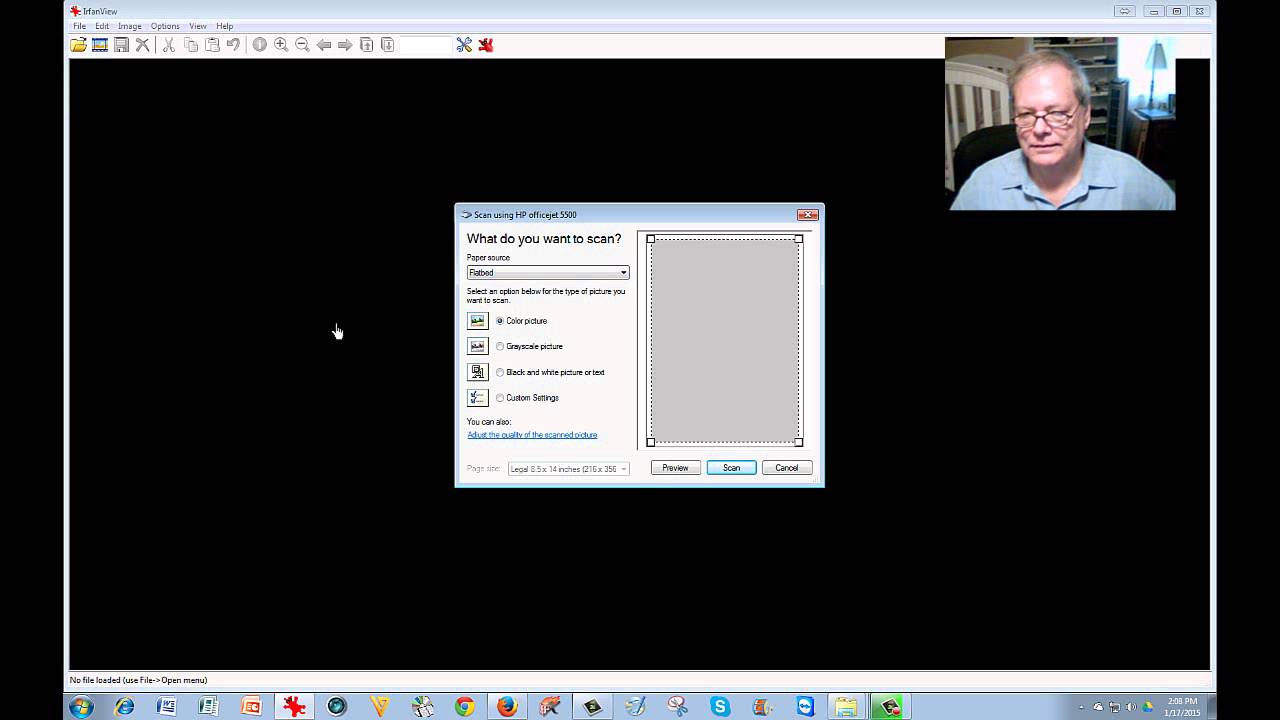Close the Scan using HP officejet dialog
The image size is (1280, 720).
(808, 215)
